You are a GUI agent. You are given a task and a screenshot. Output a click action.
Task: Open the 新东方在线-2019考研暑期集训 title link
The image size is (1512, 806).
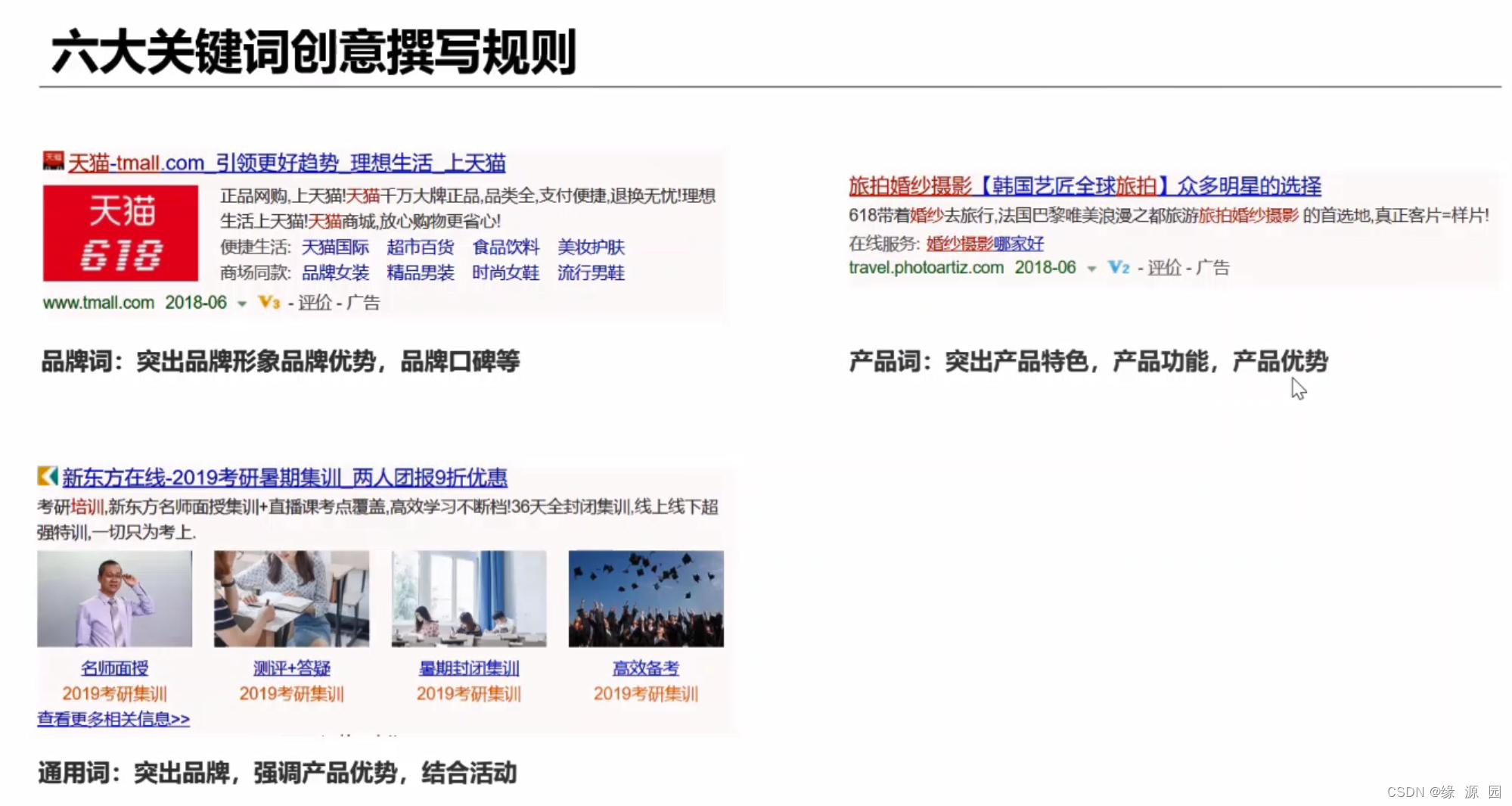(x=284, y=478)
